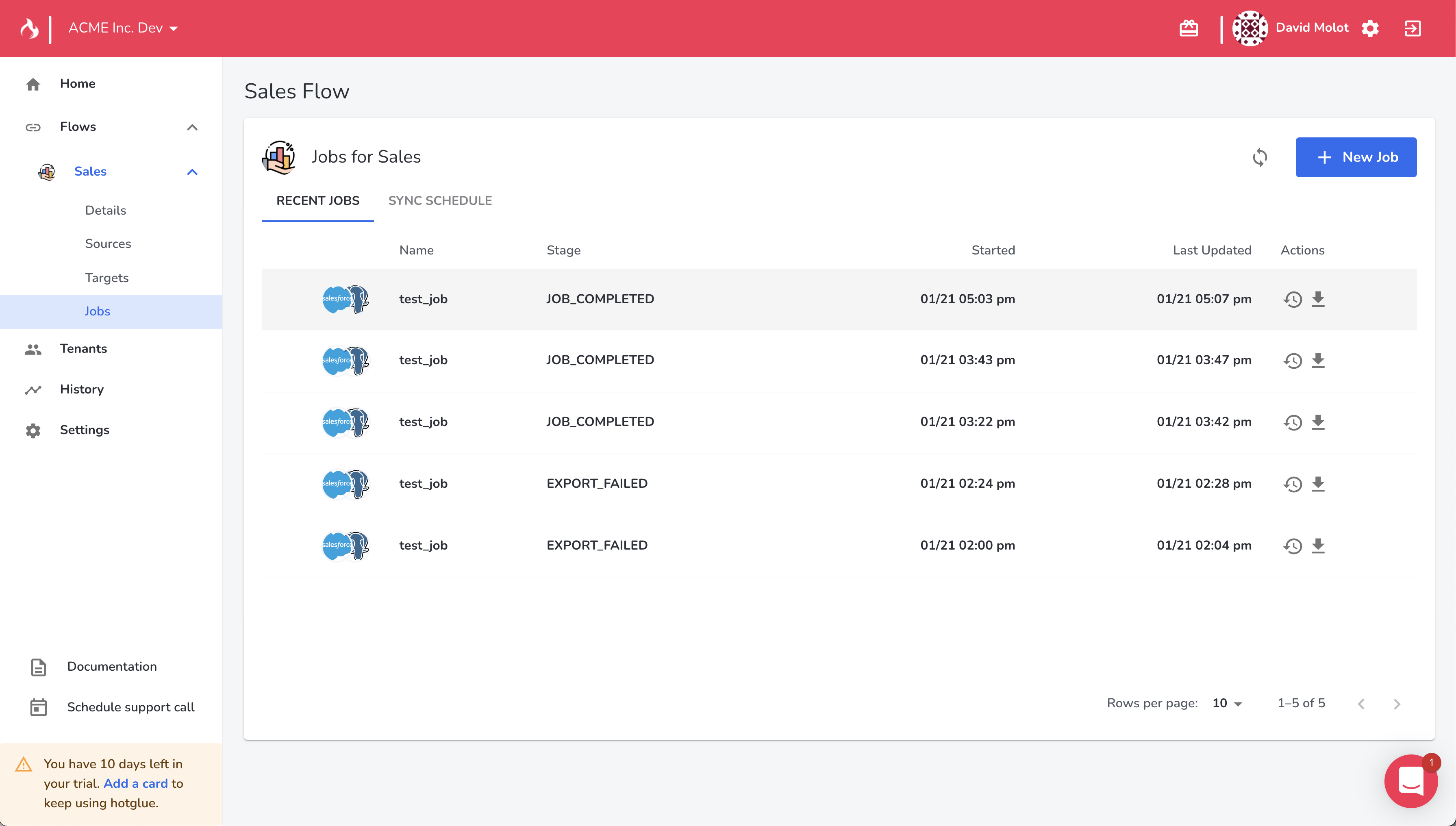Open the gift card icon in header
The image size is (1456, 826).
pos(1188,28)
